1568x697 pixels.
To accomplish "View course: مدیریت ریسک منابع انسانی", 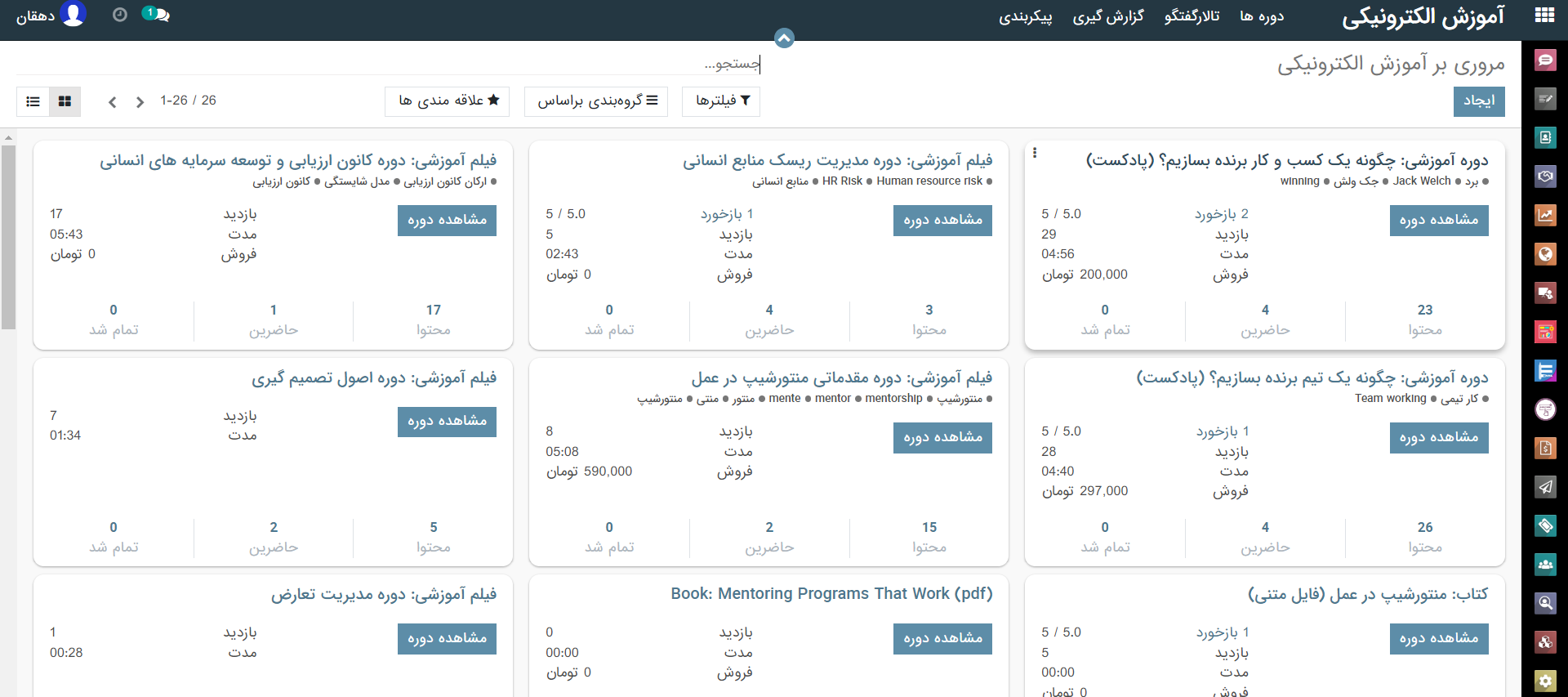I will coord(942,221).
